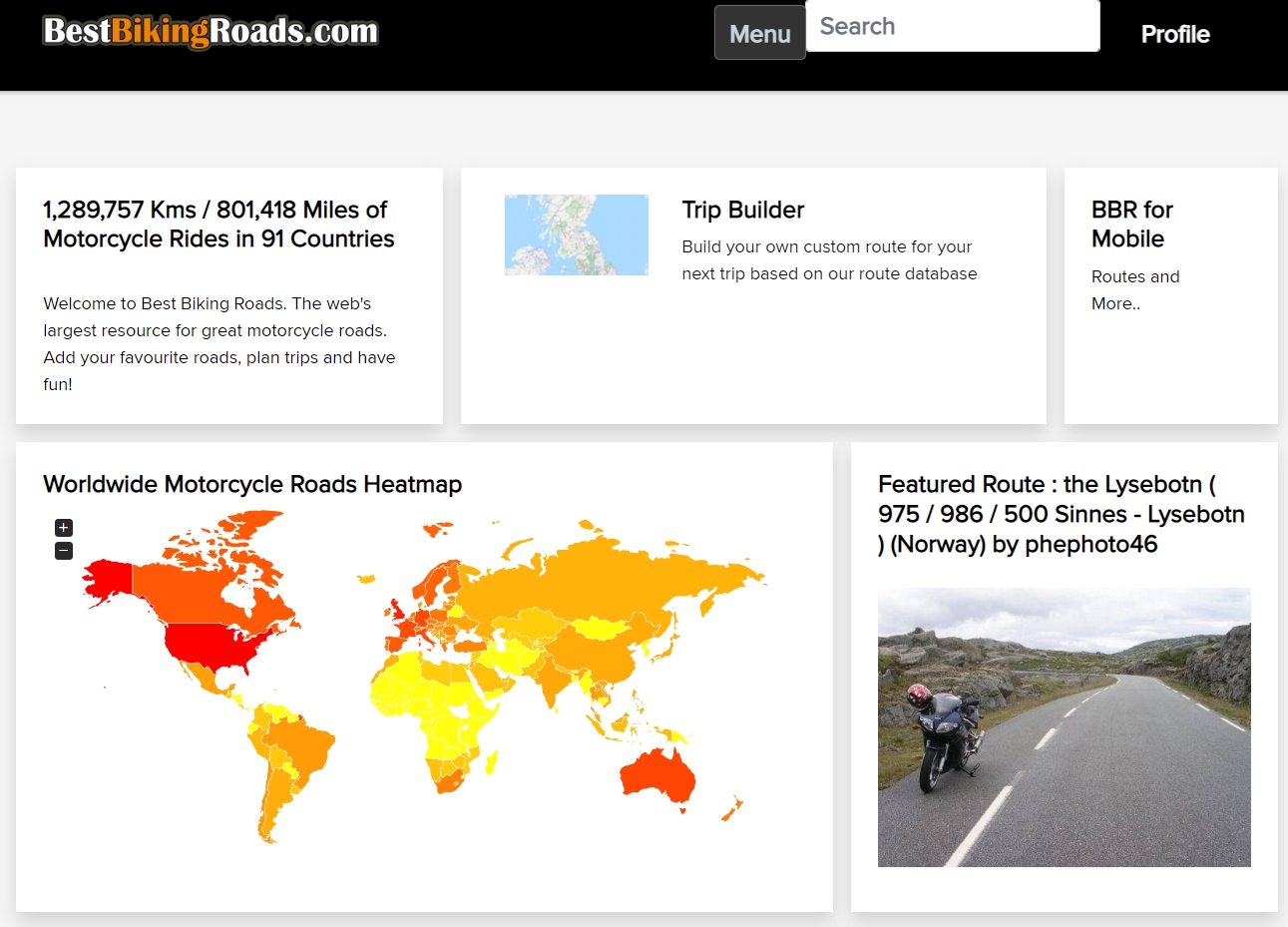Open the Profile link
Screen dimensions: 1288x927
pos(1175,34)
